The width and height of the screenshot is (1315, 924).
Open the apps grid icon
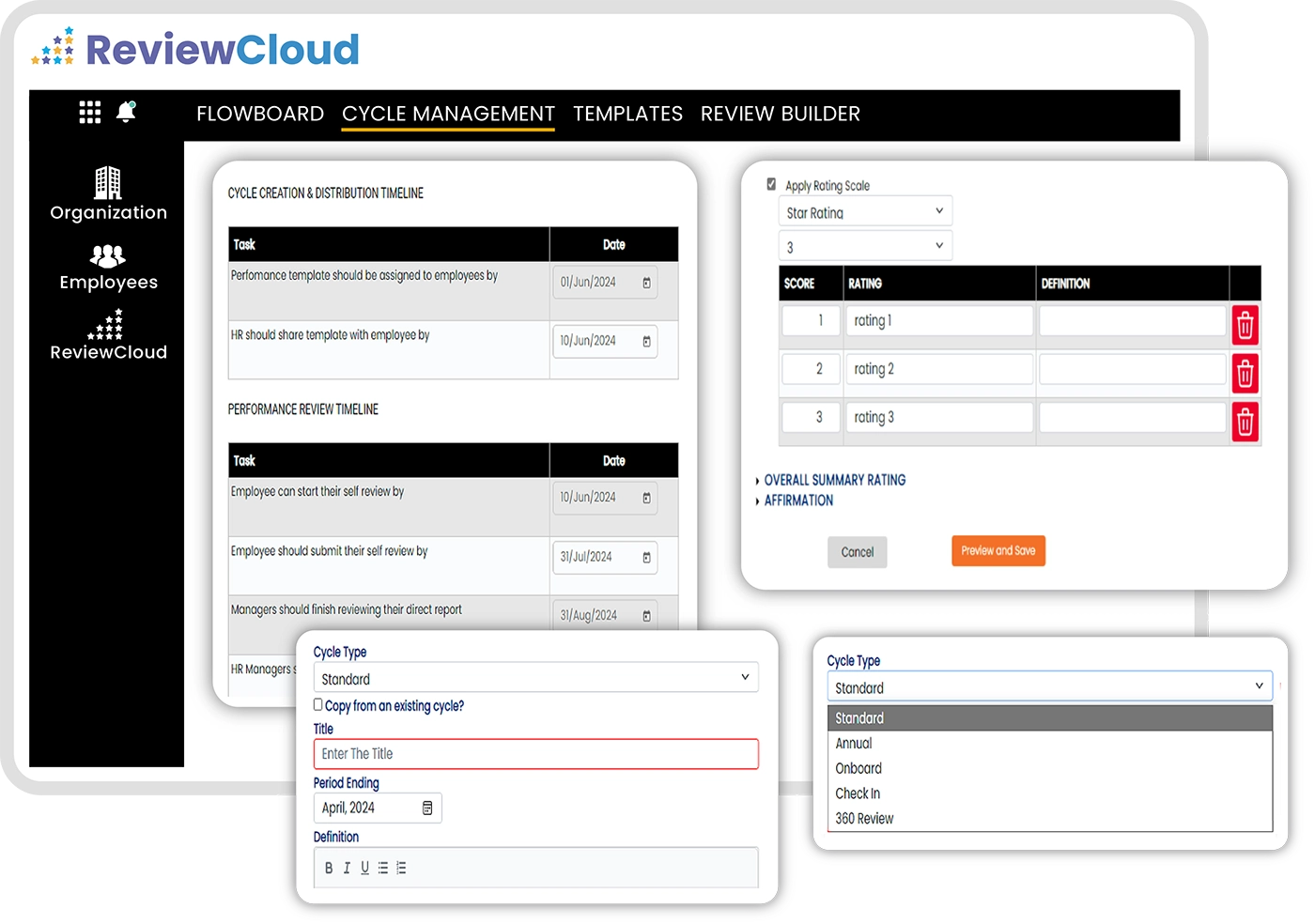[x=89, y=113]
